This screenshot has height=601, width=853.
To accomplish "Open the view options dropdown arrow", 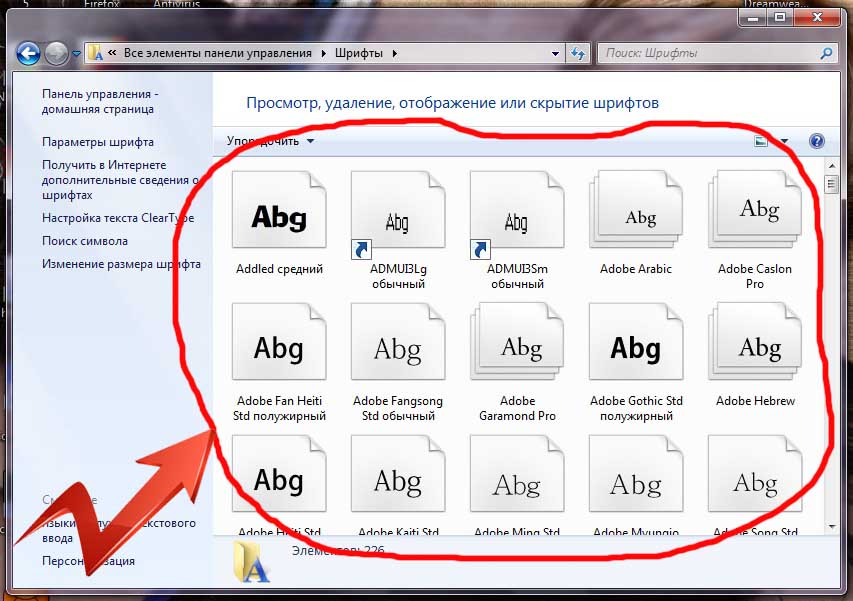I will tap(784, 141).
